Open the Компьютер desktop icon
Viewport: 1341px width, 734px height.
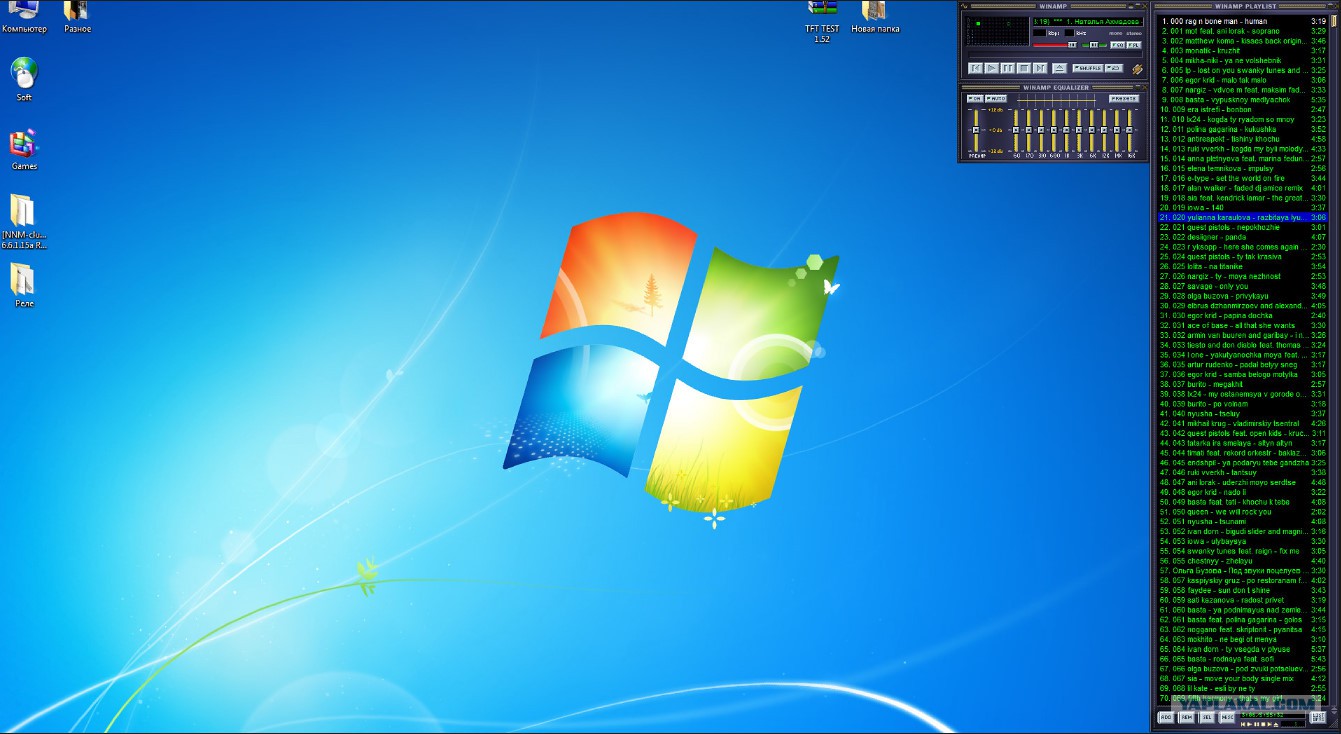24,16
